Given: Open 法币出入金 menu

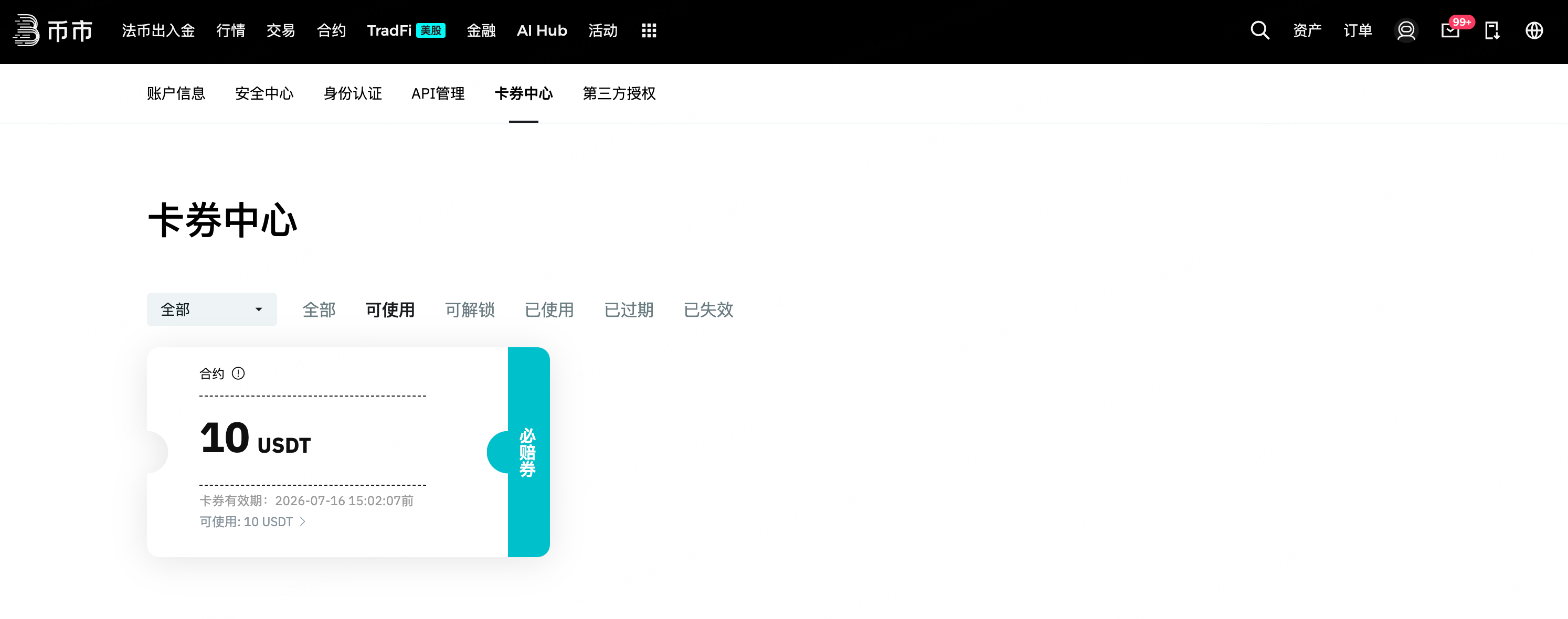Looking at the screenshot, I should point(158,30).
